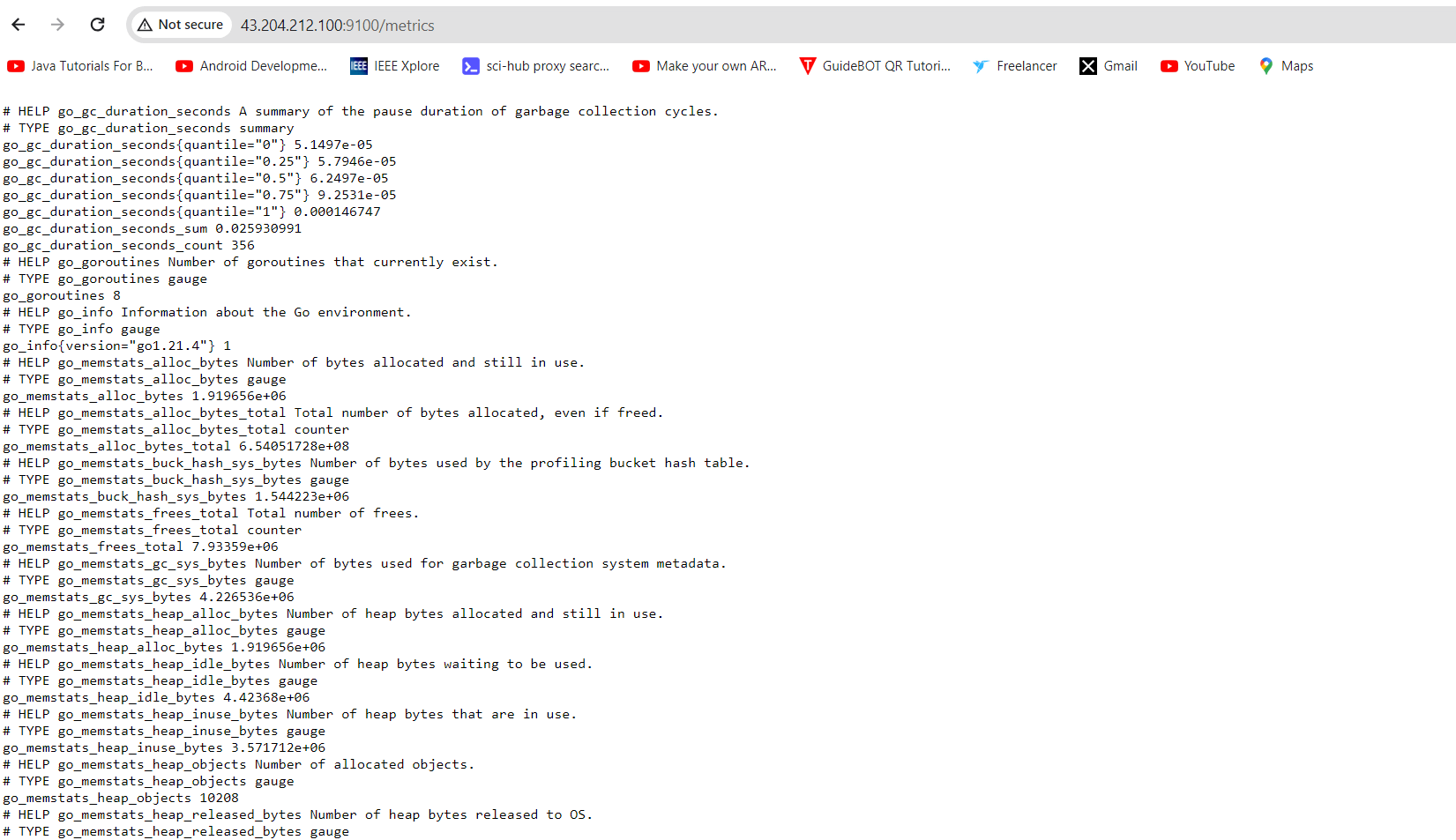Image resolution: width=1456 pixels, height=840 pixels.
Task: Click the Freelancer bird icon
Action: [x=981, y=65]
